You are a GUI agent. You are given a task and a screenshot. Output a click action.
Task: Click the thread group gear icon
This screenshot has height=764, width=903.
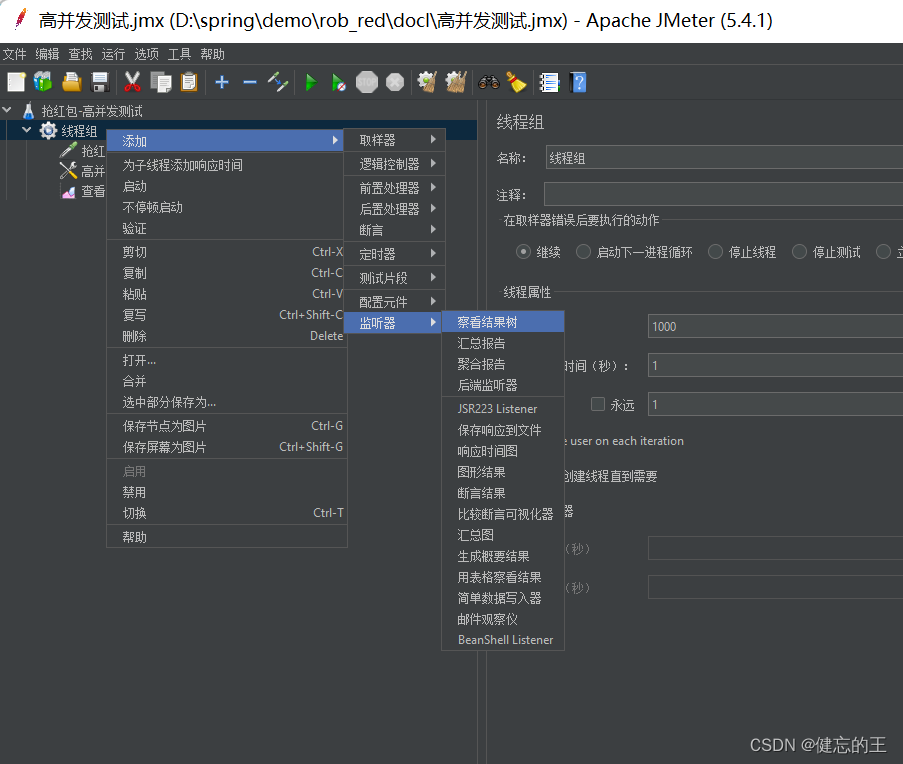48,131
